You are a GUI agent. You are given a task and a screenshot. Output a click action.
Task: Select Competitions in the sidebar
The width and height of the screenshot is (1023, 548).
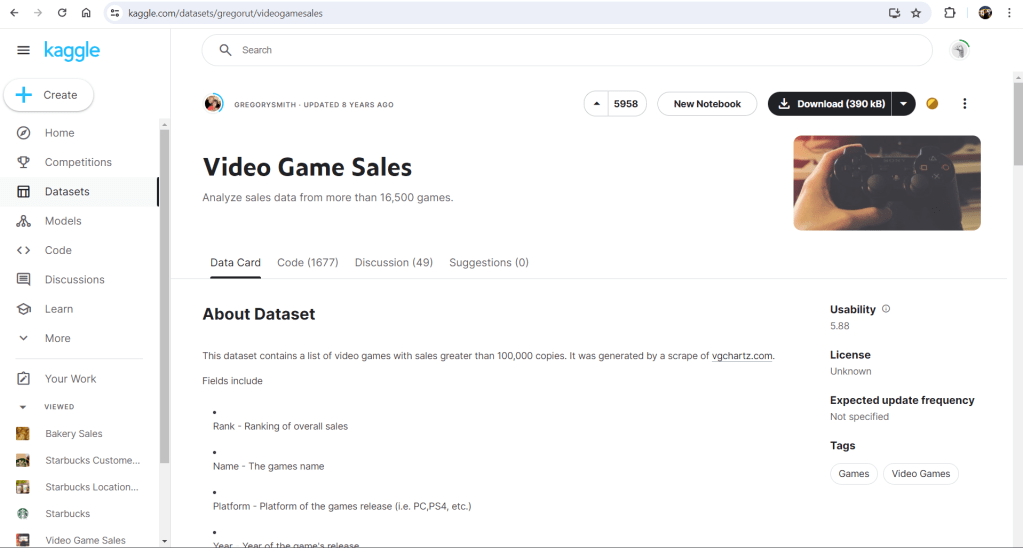[78, 162]
